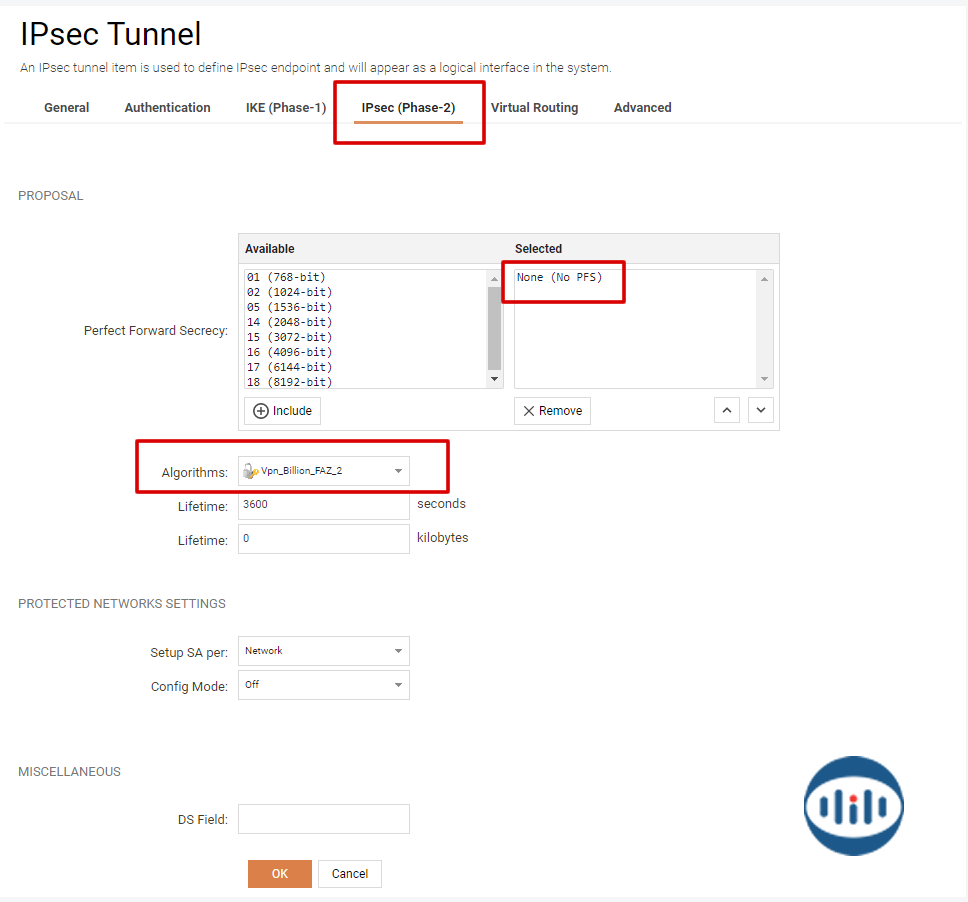Click the Available list scrollbar down arrow
Screen dimensions: 968x902
pyautogui.click(x=494, y=380)
